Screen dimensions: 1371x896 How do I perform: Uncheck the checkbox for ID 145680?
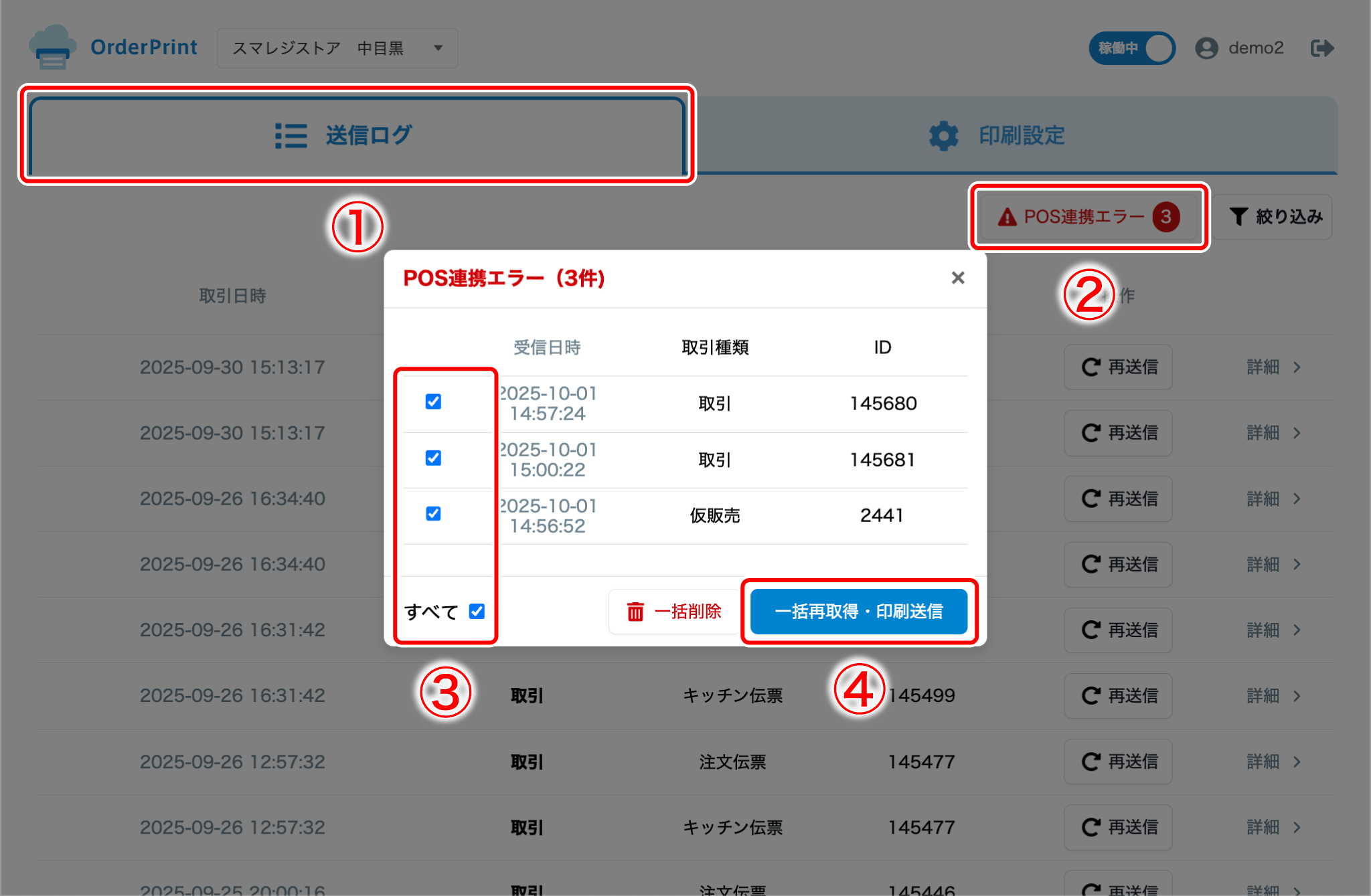coord(433,401)
